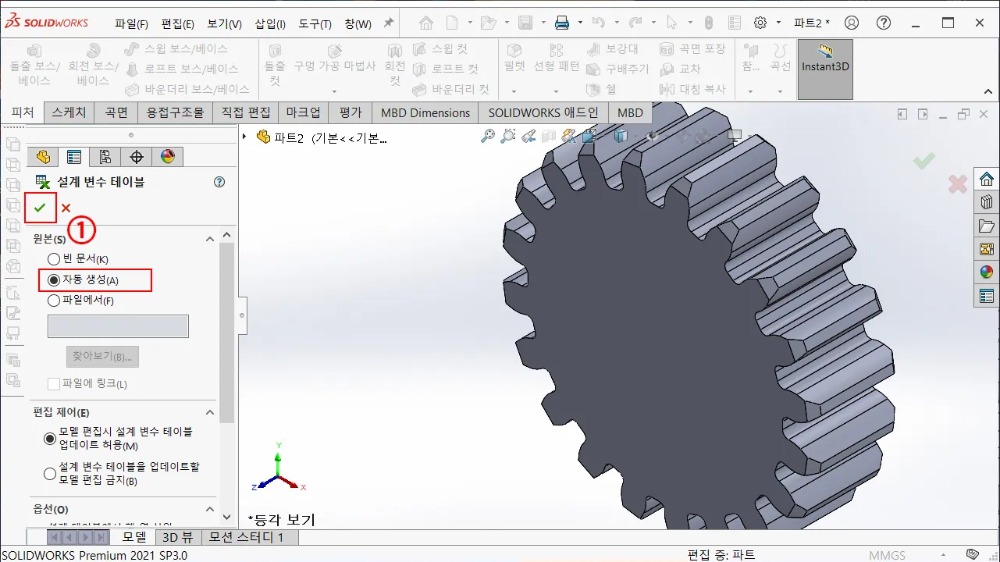Screen dimensions: 1000x562
Task: Open the DisplayManager color ball tab
Action: click(x=168, y=157)
